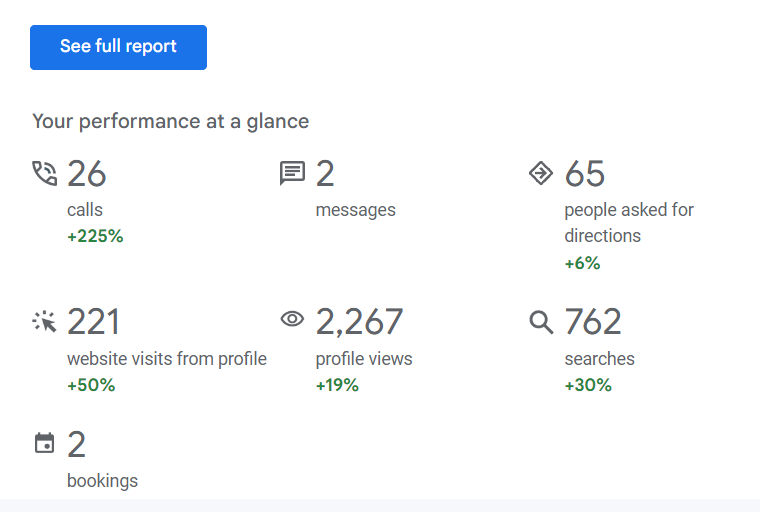760x512 pixels.
Task: Click the calls +225% change
Action: click(x=95, y=236)
